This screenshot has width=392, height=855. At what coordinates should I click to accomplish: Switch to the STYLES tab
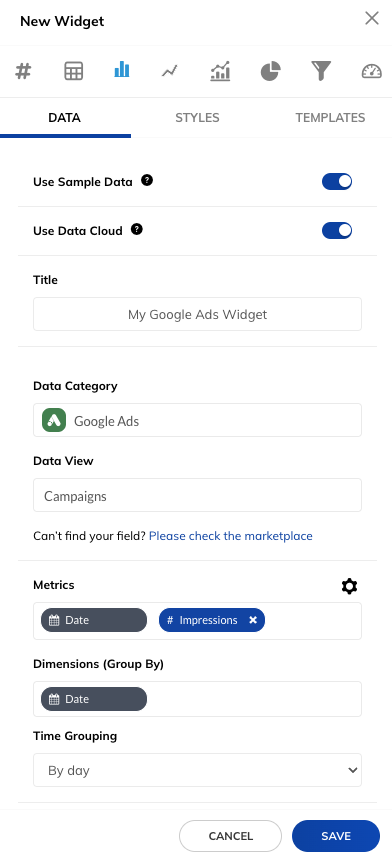click(197, 118)
